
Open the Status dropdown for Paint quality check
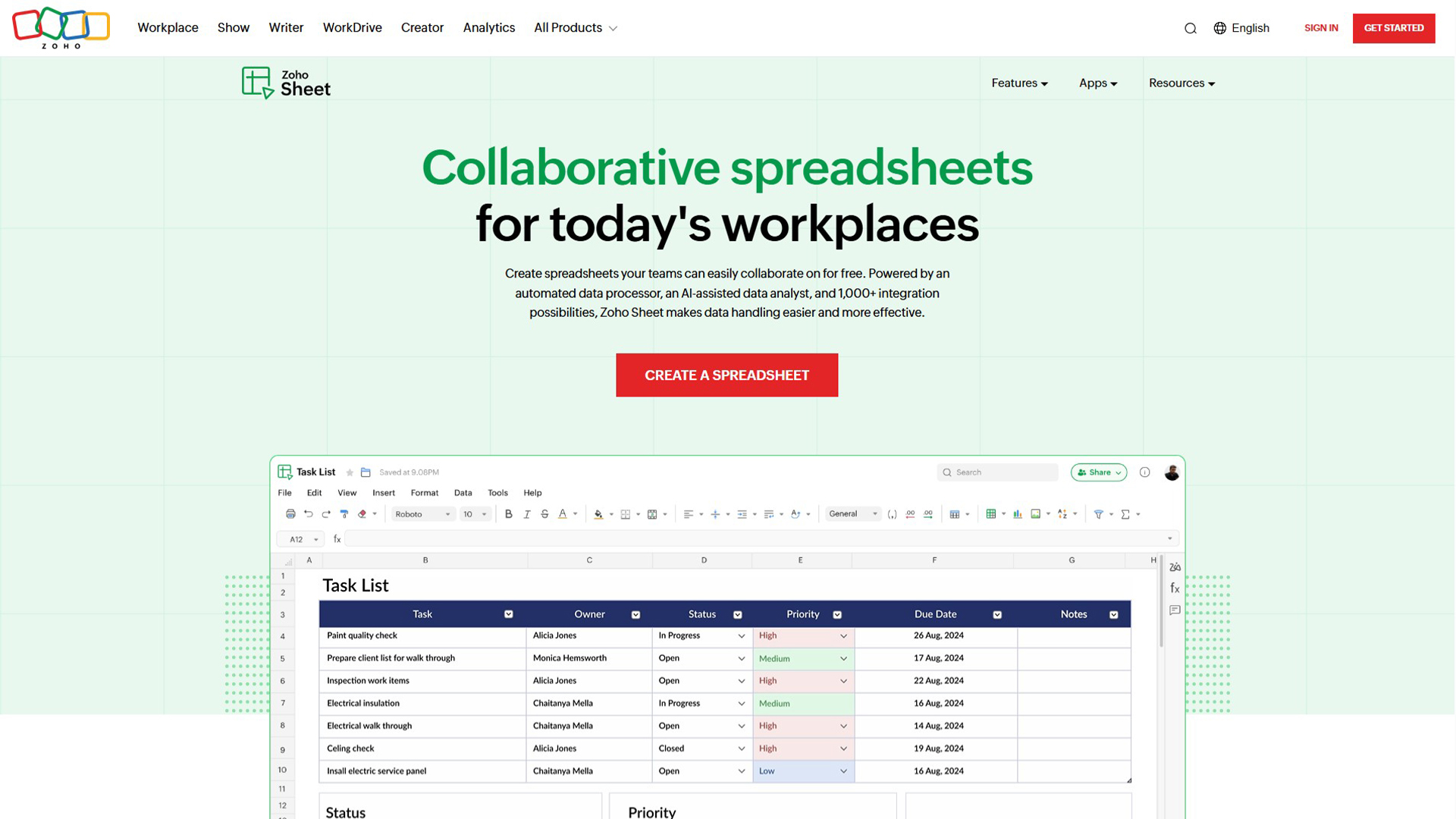coord(741,636)
